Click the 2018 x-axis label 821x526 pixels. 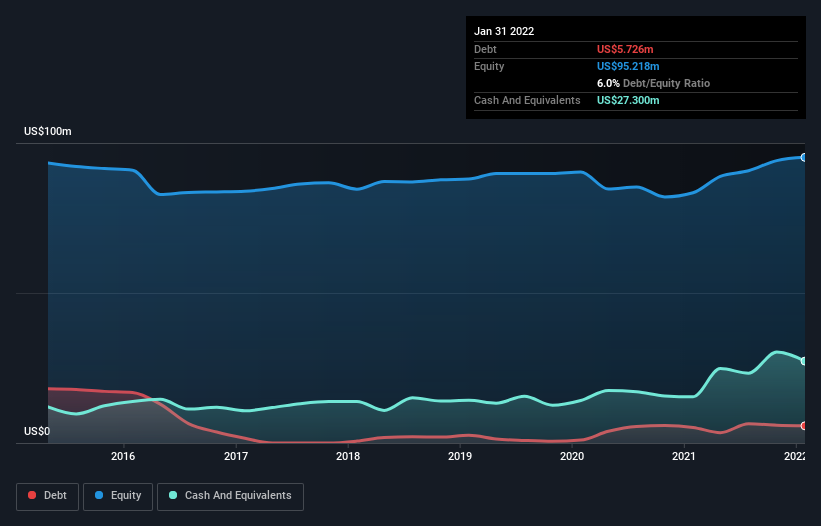click(x=348, y=456)
